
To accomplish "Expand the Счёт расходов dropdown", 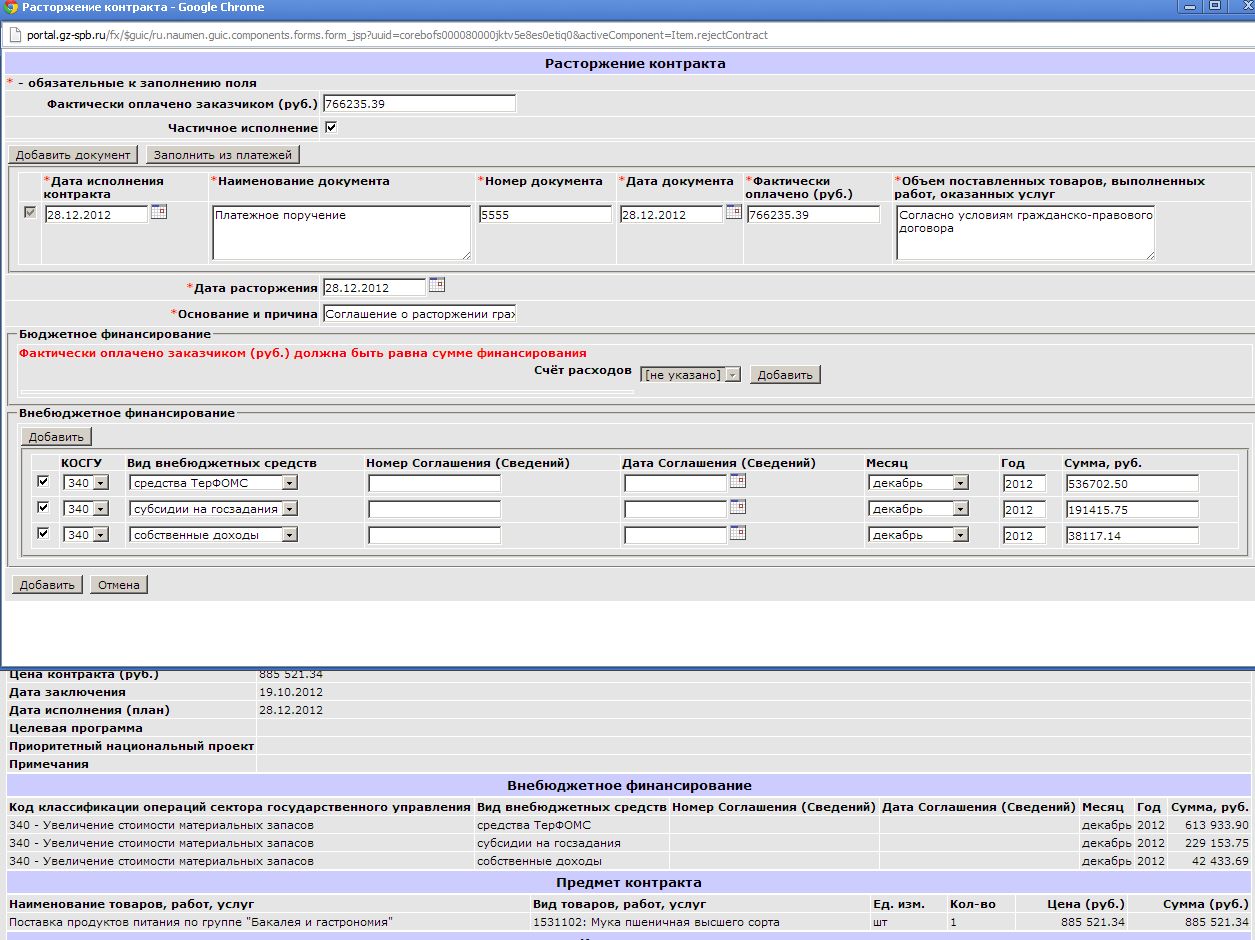I will tap(690, 375).
